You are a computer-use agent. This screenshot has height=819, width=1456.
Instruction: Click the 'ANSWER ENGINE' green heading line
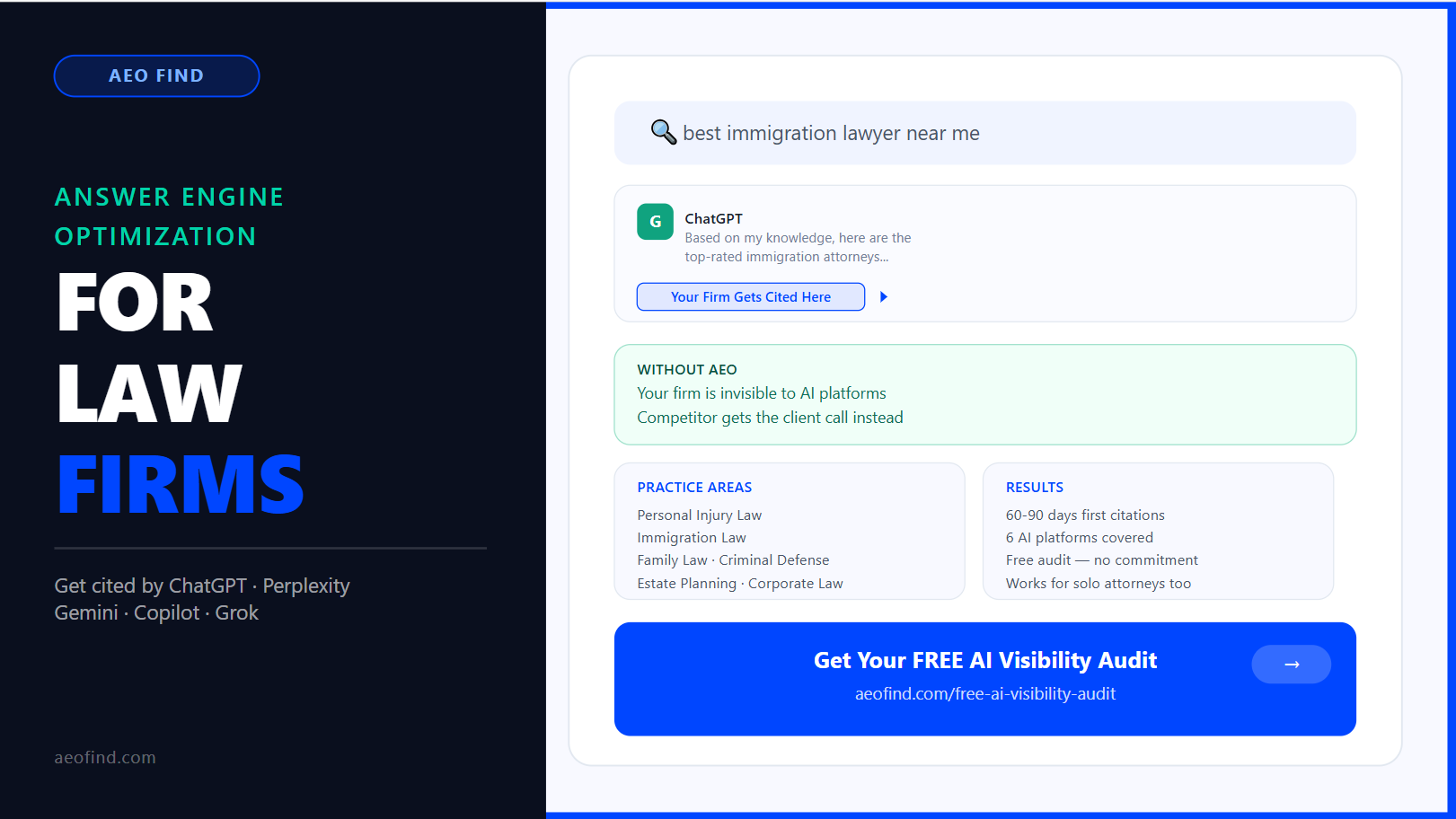(x=169, y=197)
